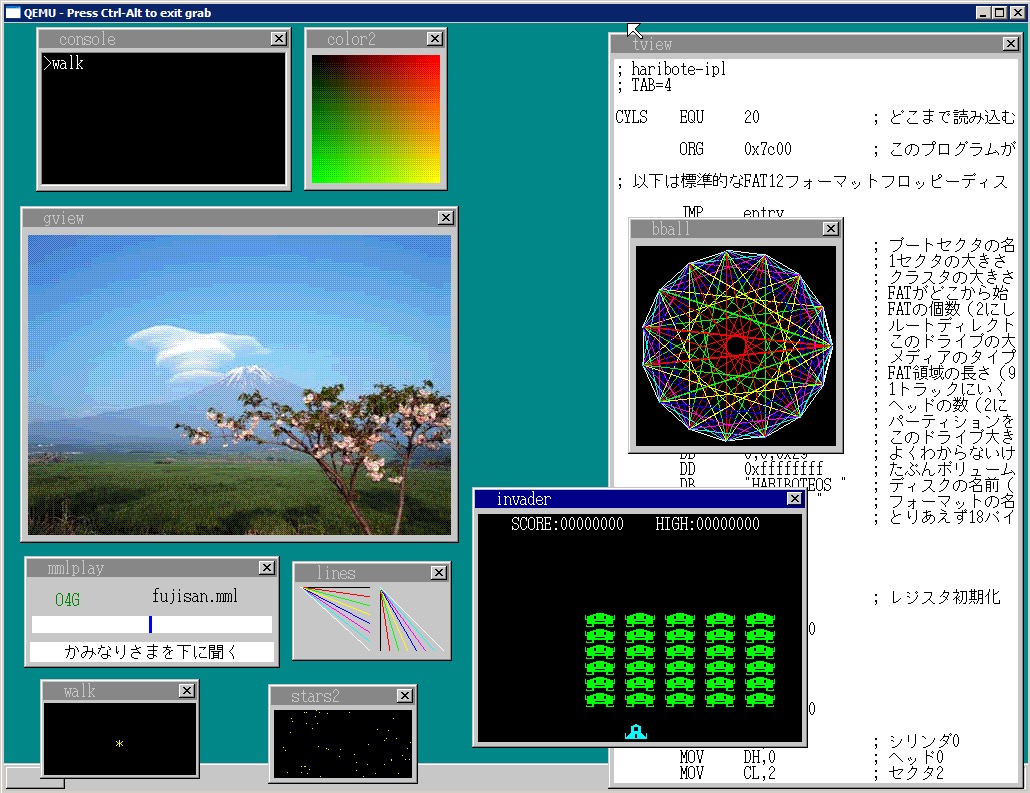The height and width of the screenshot is (793, 1030).
Task: Click the cyan player ship in invader
Action: 636,731
